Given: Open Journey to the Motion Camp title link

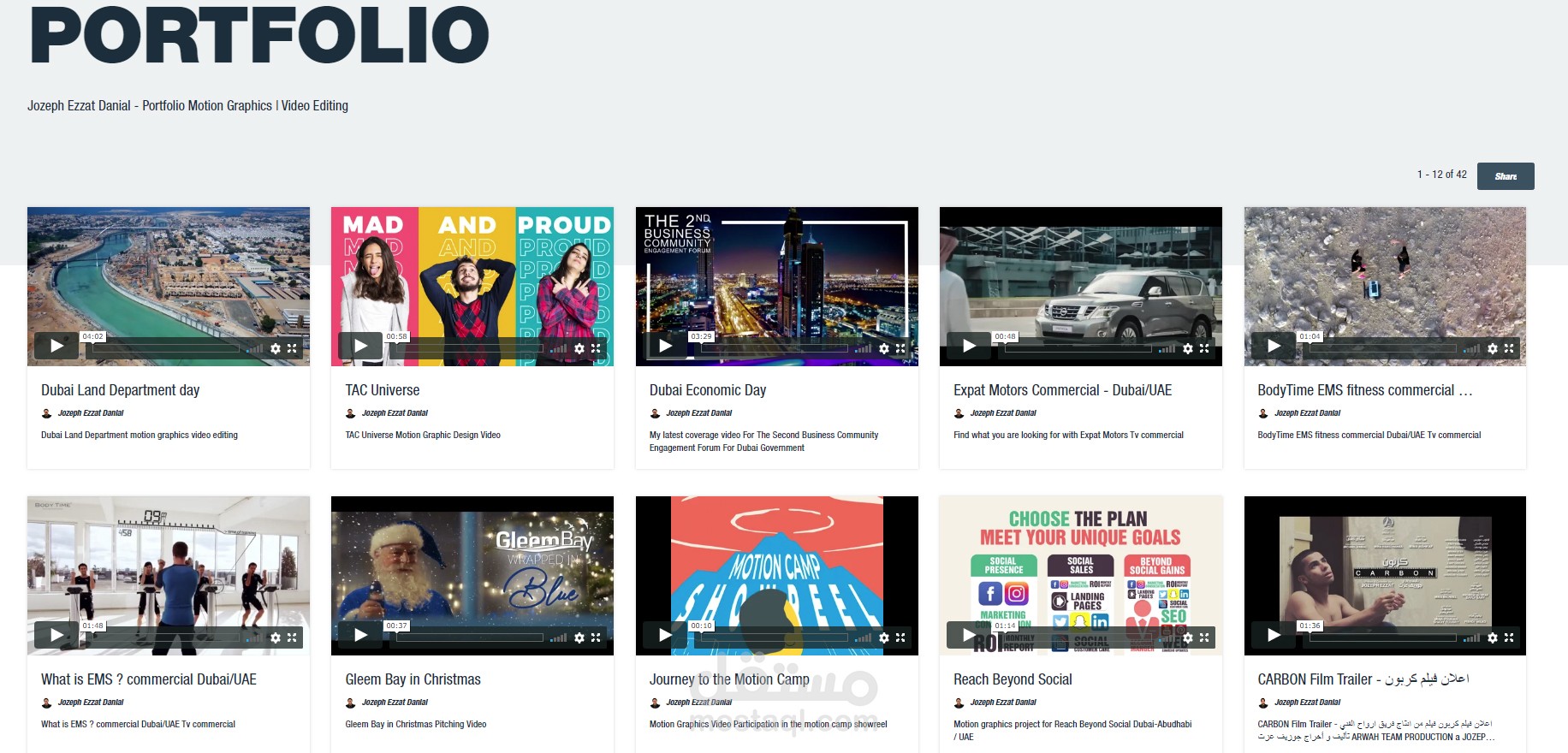Looking at the screenshot, I should pyautogui.click(x=729, y=679).
